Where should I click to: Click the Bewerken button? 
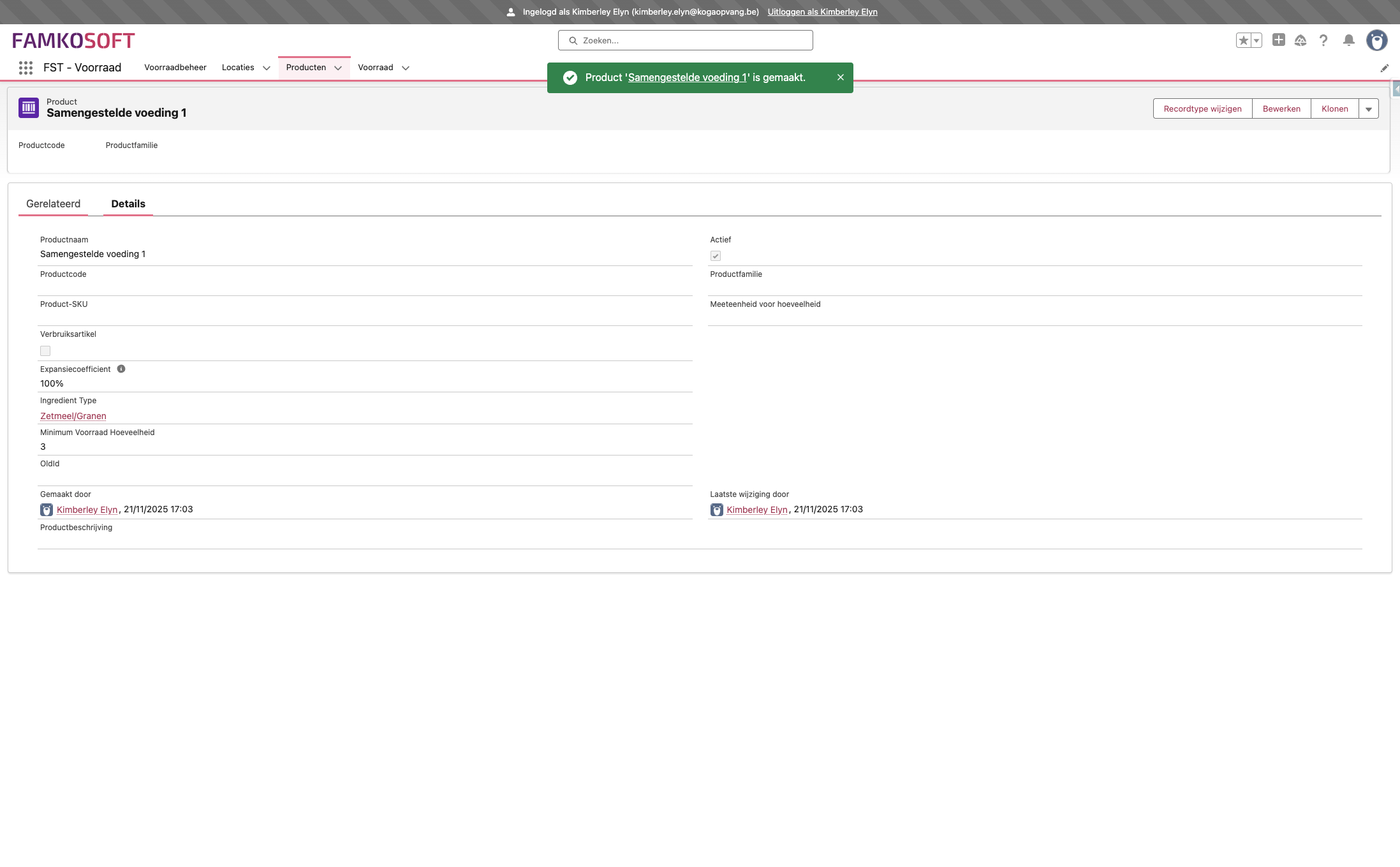tap(1281, 109)
